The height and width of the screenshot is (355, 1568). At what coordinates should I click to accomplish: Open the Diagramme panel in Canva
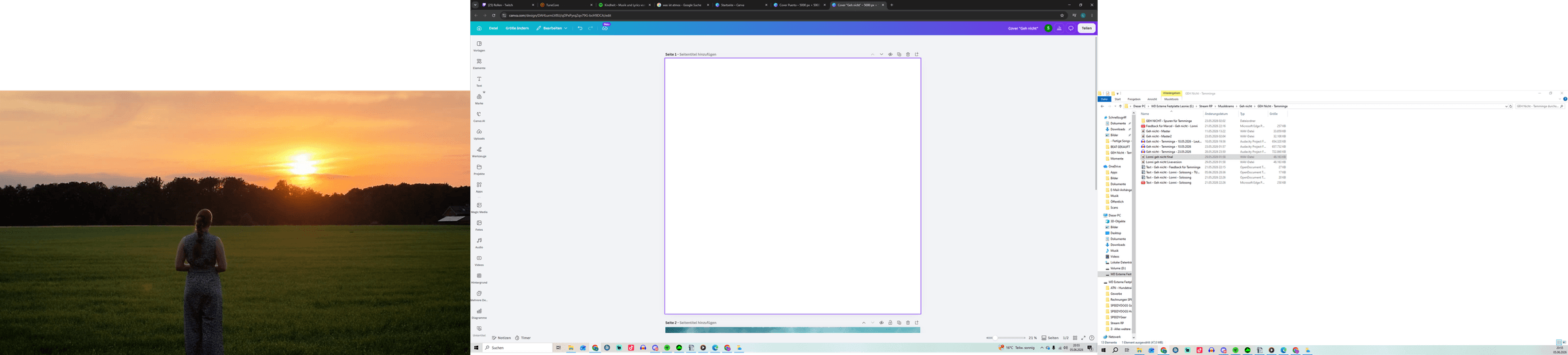click(x=479, y=313)
